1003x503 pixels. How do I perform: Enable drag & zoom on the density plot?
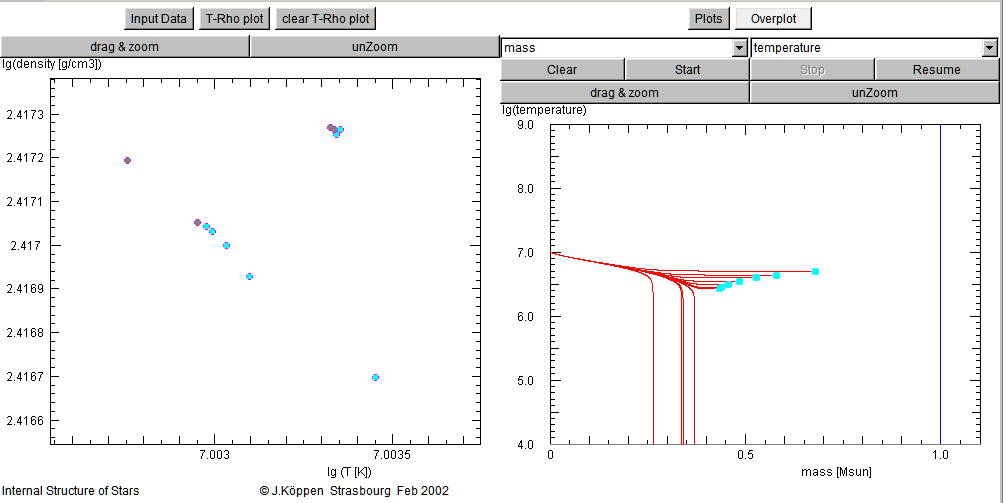[x=124, y=47]
